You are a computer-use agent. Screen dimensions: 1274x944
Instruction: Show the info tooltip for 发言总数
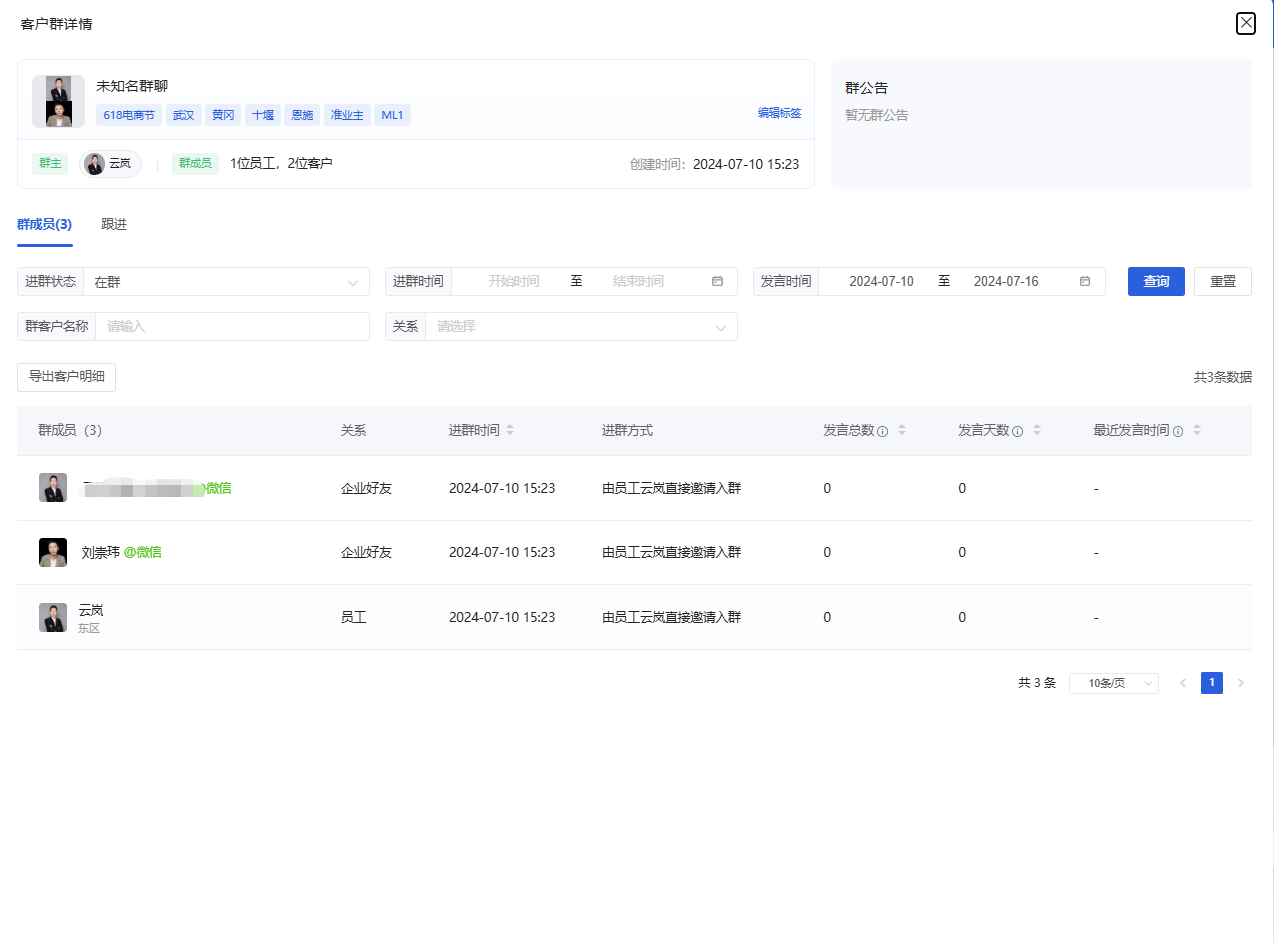click(x=883, y=431)
